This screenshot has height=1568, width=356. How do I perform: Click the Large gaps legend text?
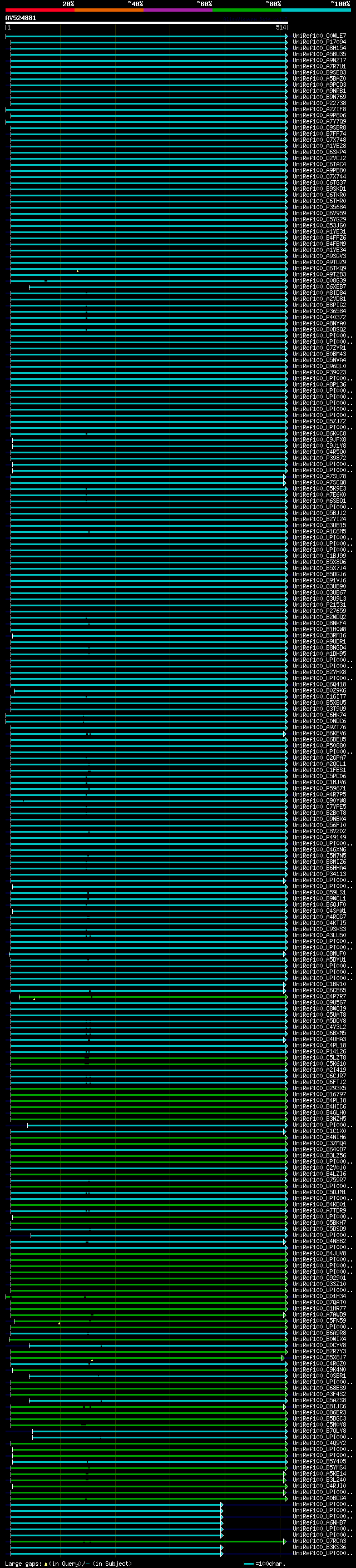[x=68, y=1564]
